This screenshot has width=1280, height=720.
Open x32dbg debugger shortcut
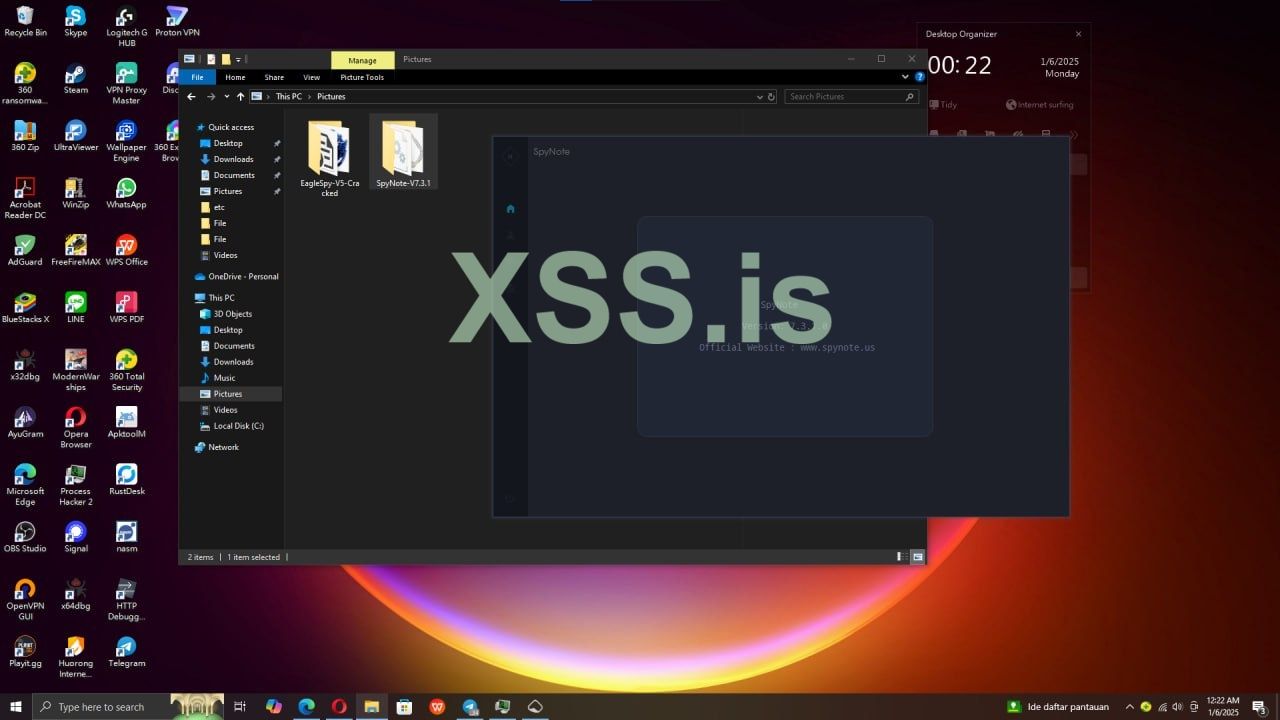click(x=25, y=365)
